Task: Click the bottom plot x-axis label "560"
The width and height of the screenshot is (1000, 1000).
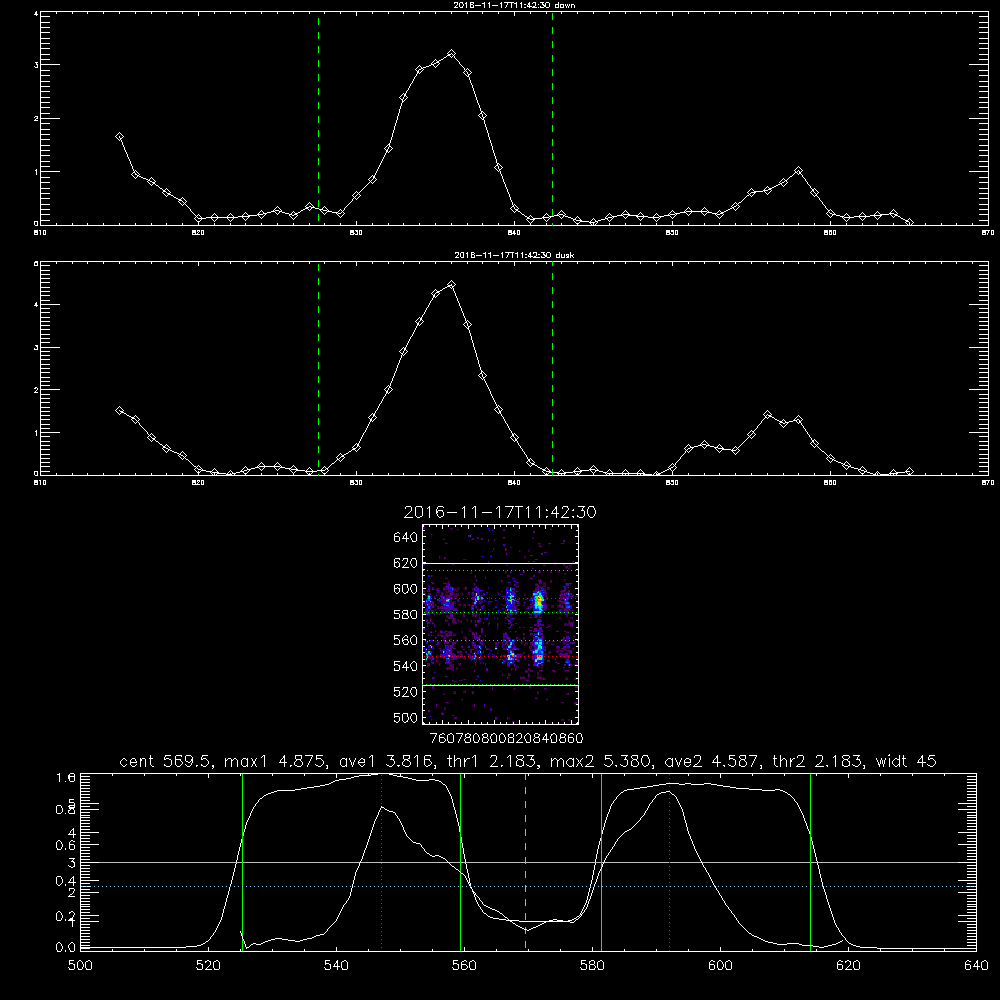Action: pyautogui.click(x=464, y=966)
